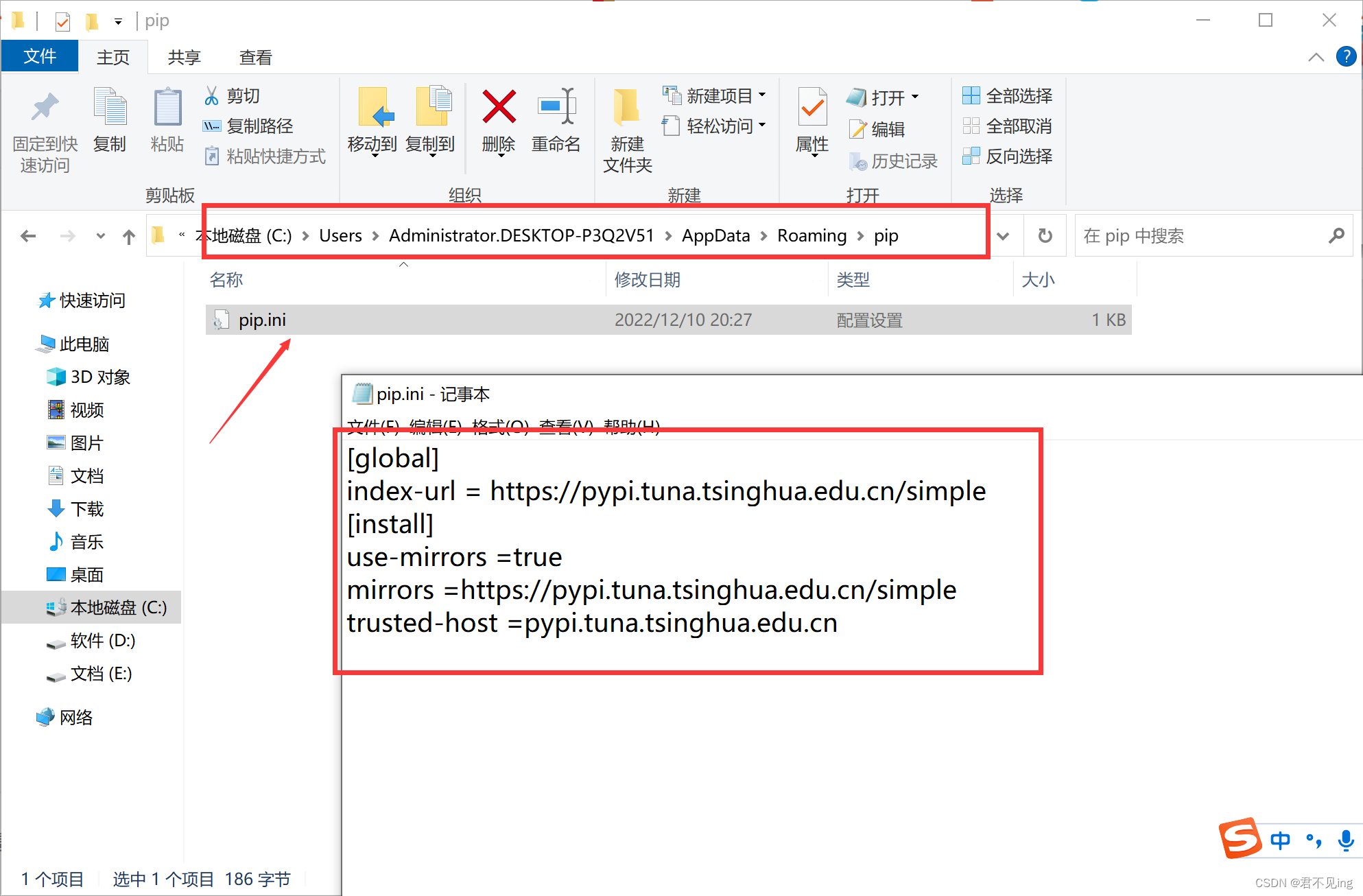This screenshot has width=1363, height=896.
Task: Click the Rename icon in ribbon
Action: point(556,108)
